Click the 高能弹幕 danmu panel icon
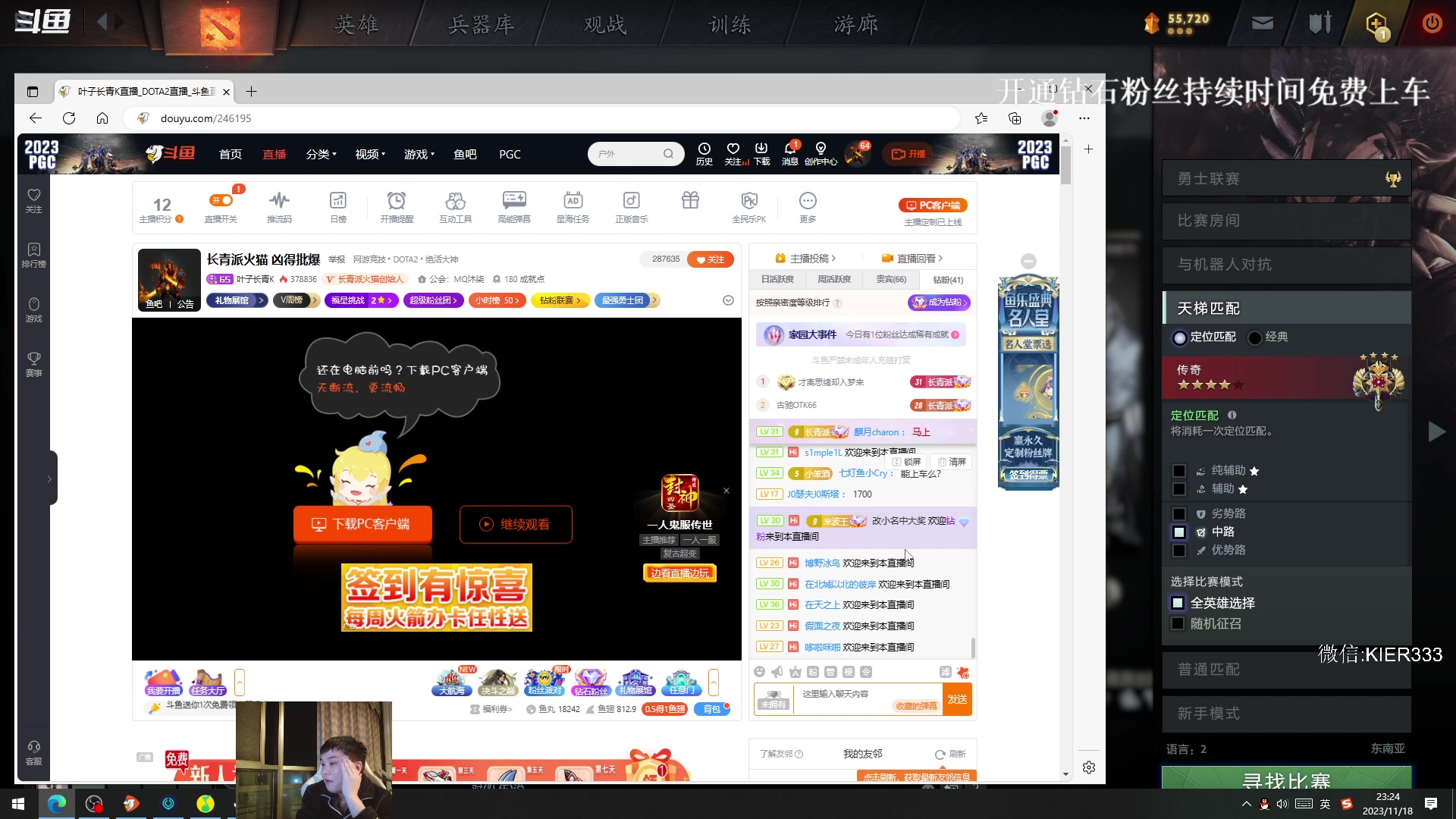The image size is (1456, 819). (514, 205)
